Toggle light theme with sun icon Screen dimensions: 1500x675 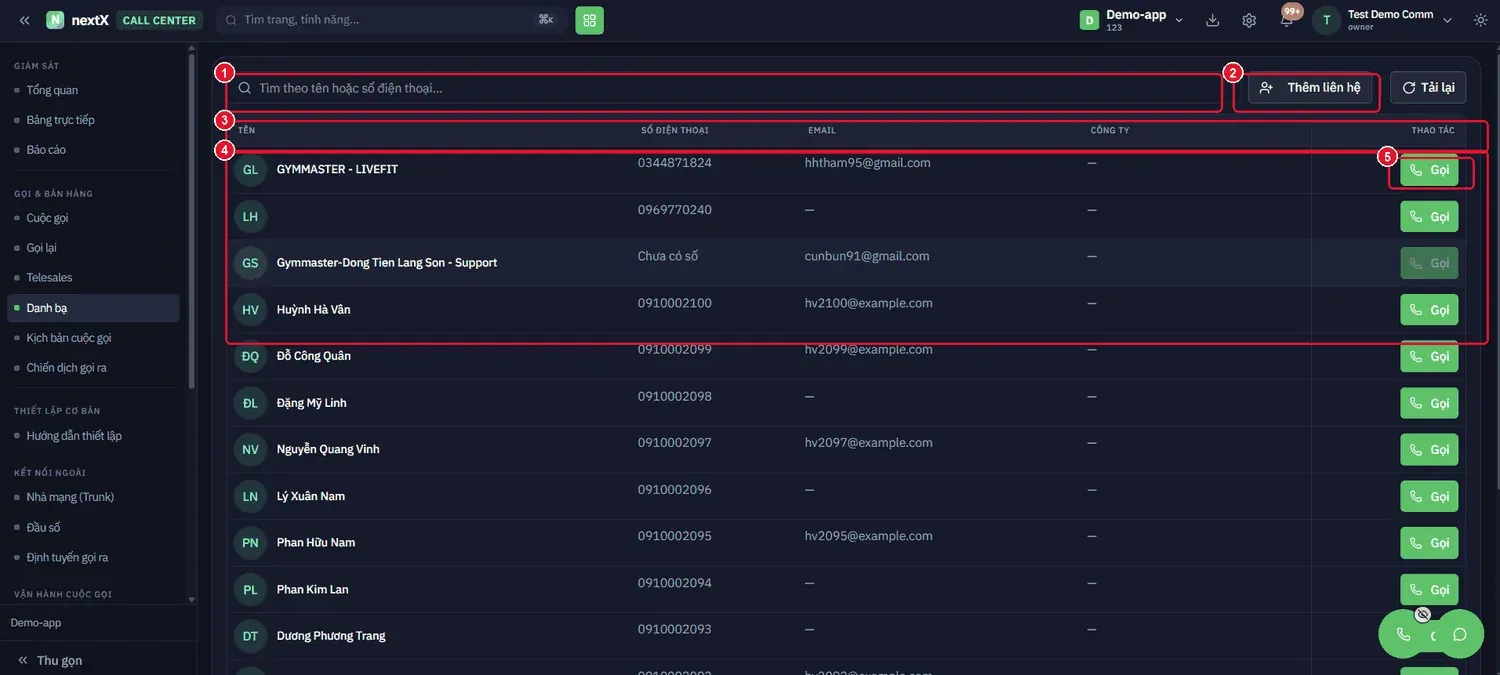pos(1480,20)
